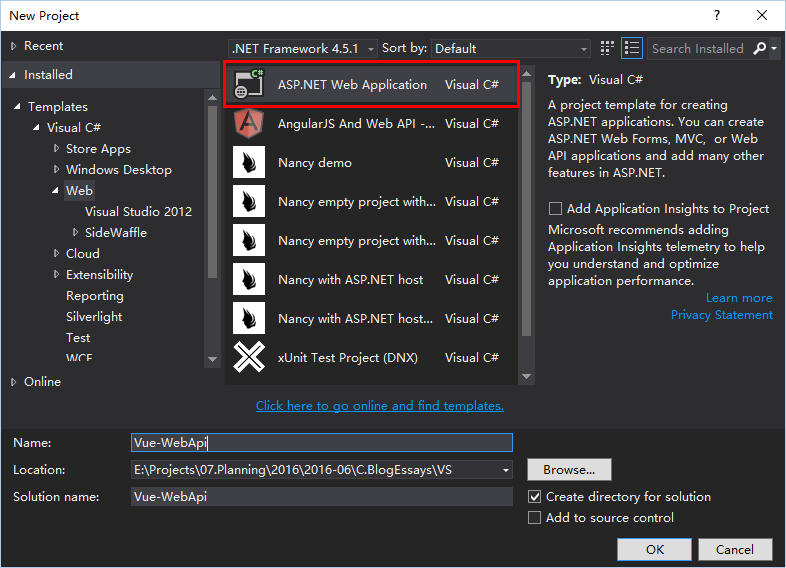786x568 pixels.
Task: Click in the Solution name field
Action: coord(322,497)
